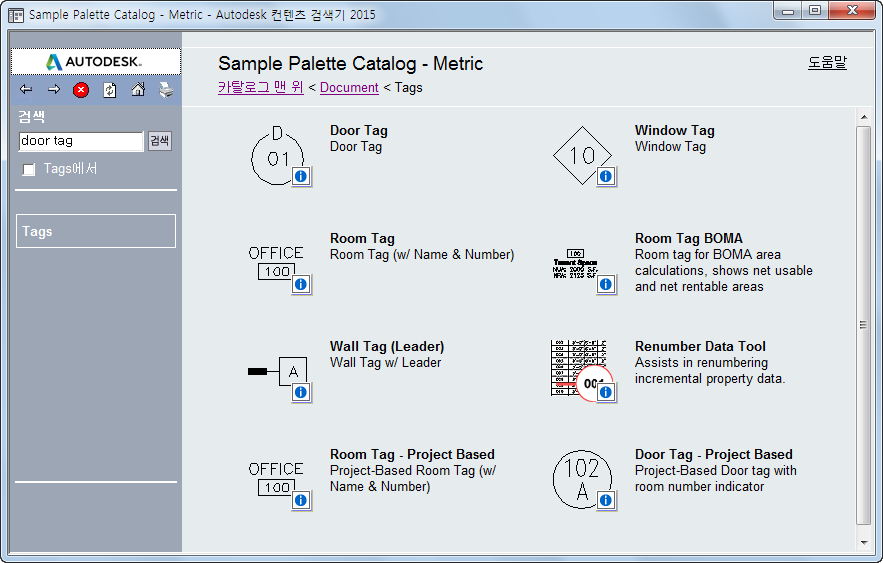Click the red stop icon
This screenshot has height=563, width=883.
(81, 90)
